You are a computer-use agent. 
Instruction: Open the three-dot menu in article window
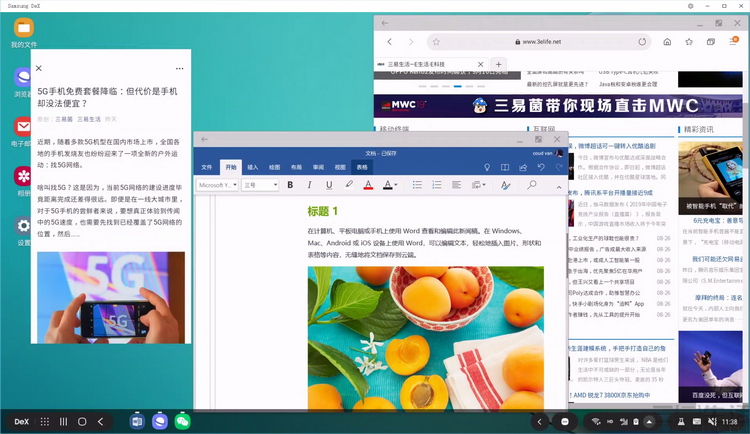[x=179, y=68]
